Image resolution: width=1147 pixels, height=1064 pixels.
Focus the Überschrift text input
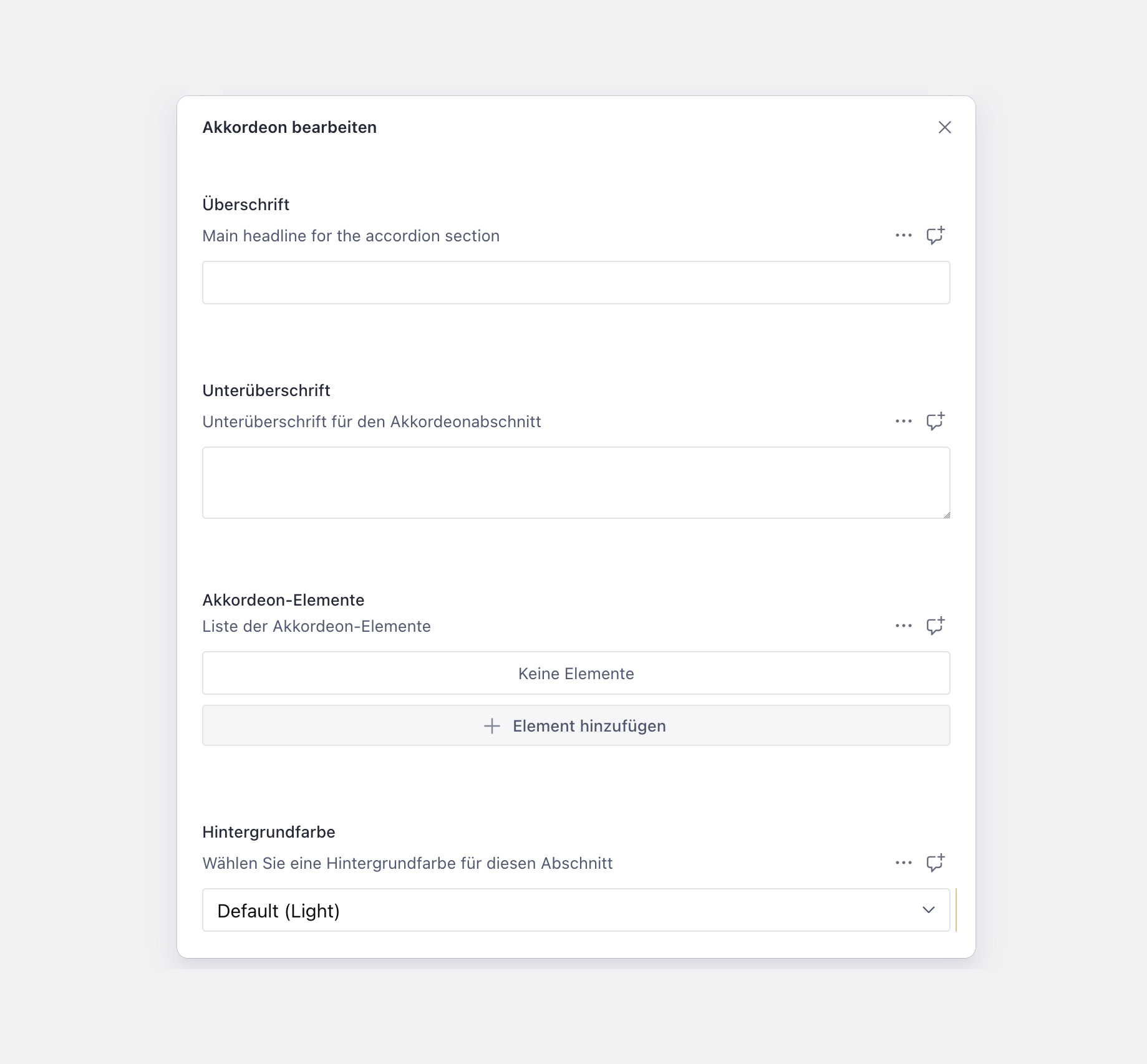576,283
